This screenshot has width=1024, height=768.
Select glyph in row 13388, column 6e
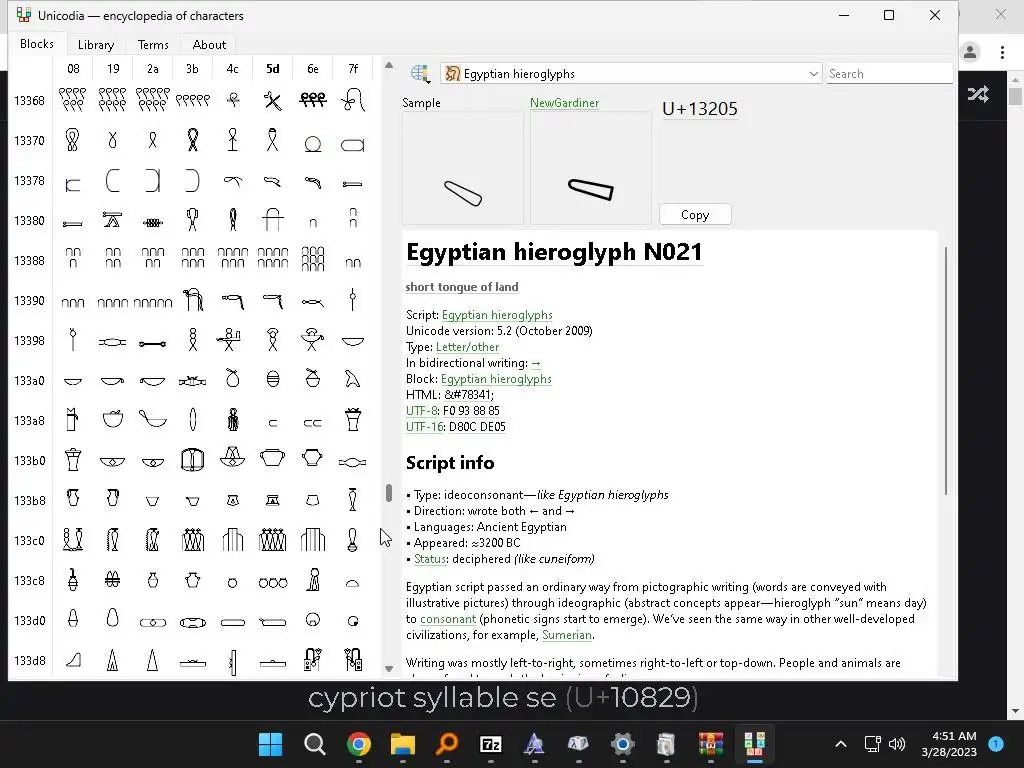pos(313,260)
